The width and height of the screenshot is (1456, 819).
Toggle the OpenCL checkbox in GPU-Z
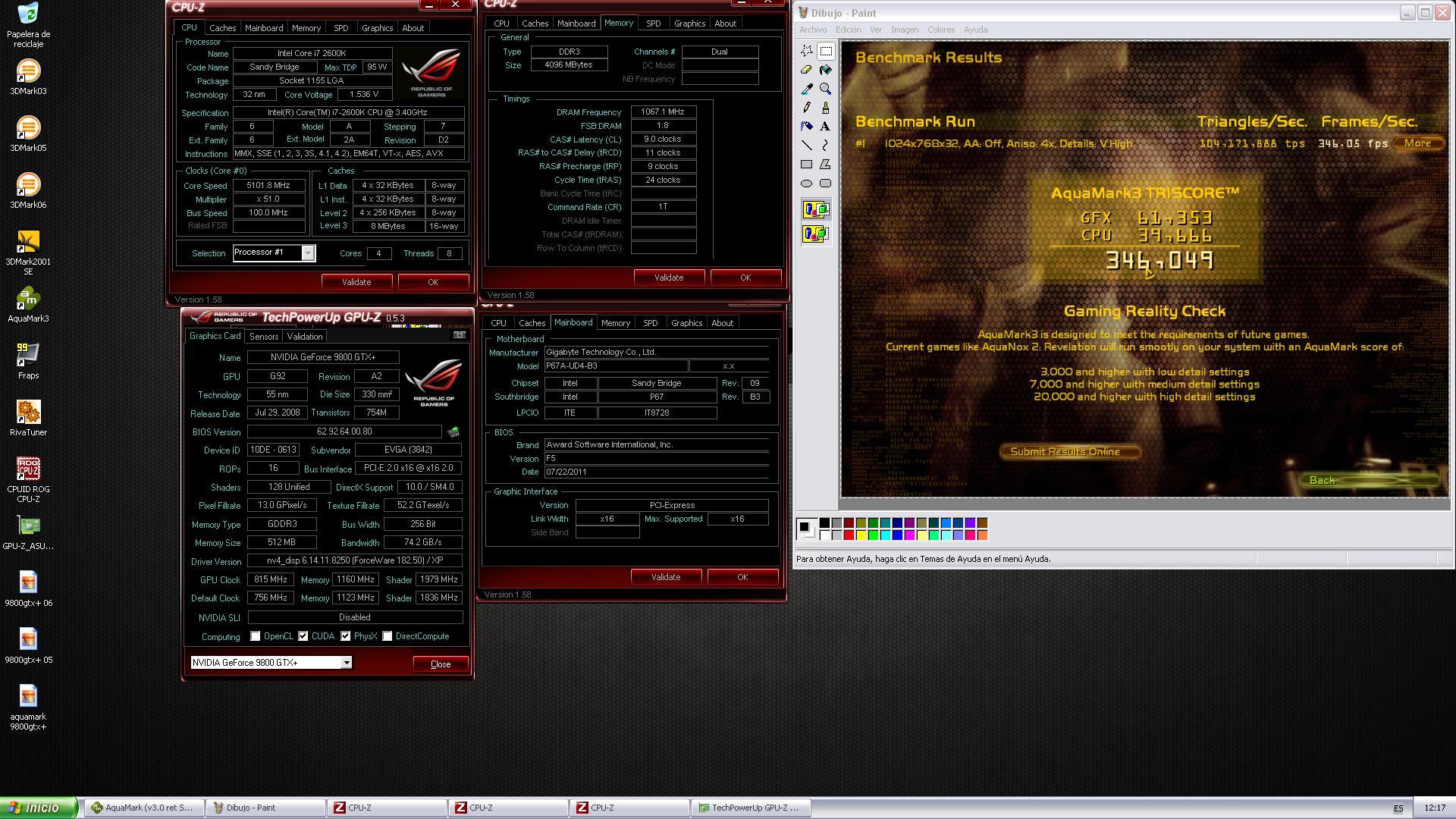click(x=256, y=636)
